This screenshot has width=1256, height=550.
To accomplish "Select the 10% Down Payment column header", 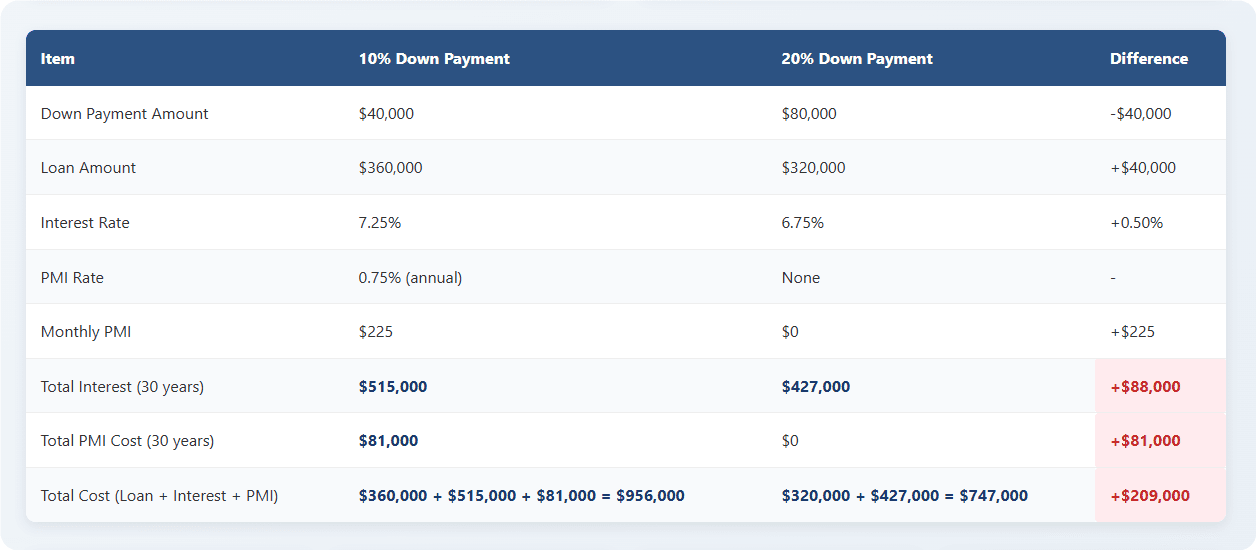I will [x=434, y=59].
